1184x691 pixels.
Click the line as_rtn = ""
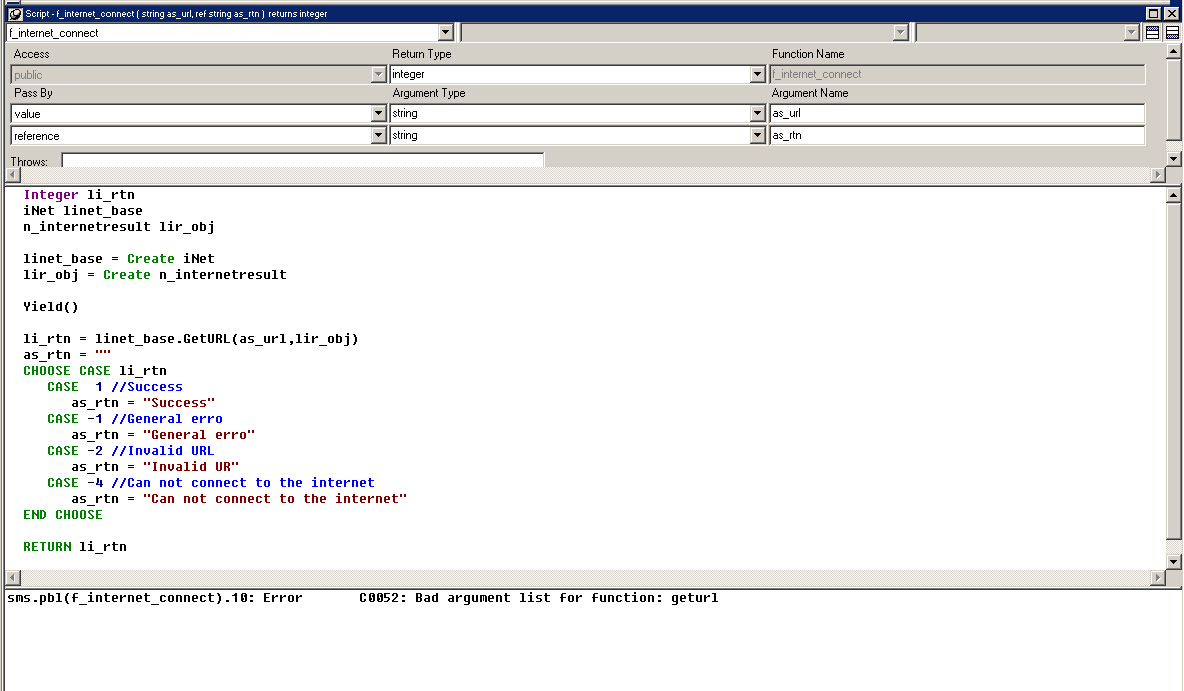coord(67,355)
